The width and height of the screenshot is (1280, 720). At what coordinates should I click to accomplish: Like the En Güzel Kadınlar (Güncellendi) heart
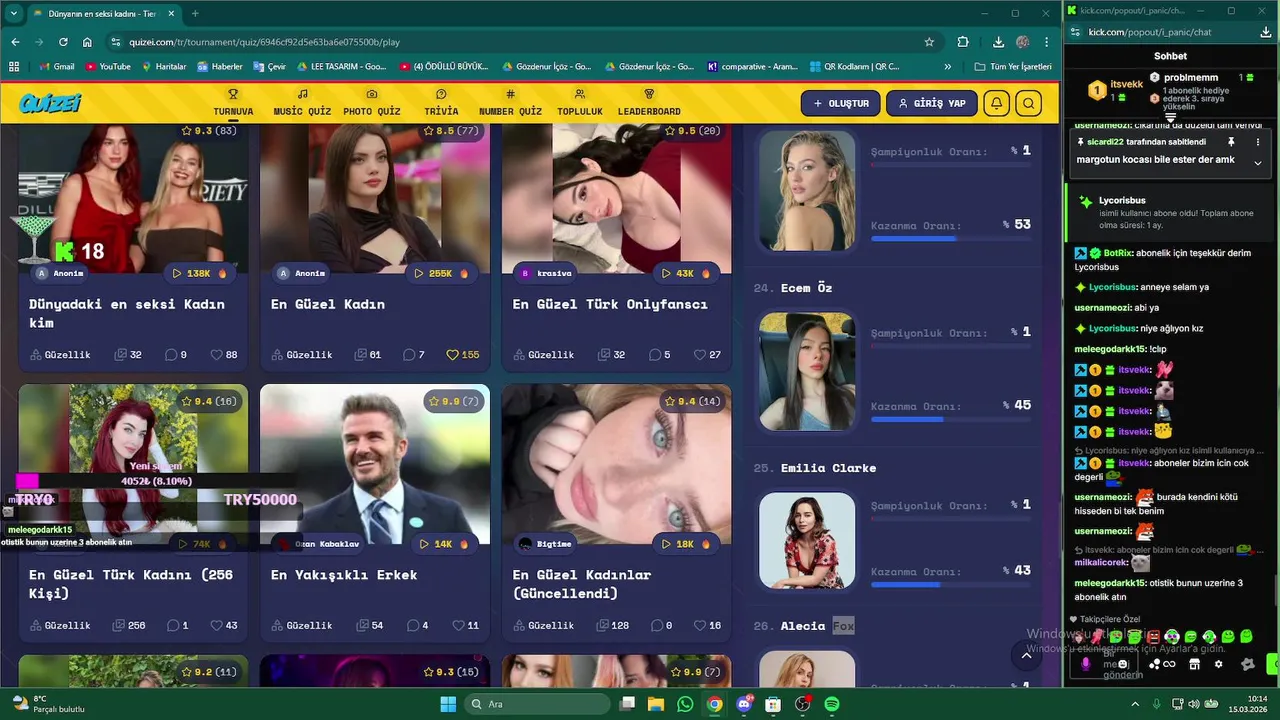[699, 626]
